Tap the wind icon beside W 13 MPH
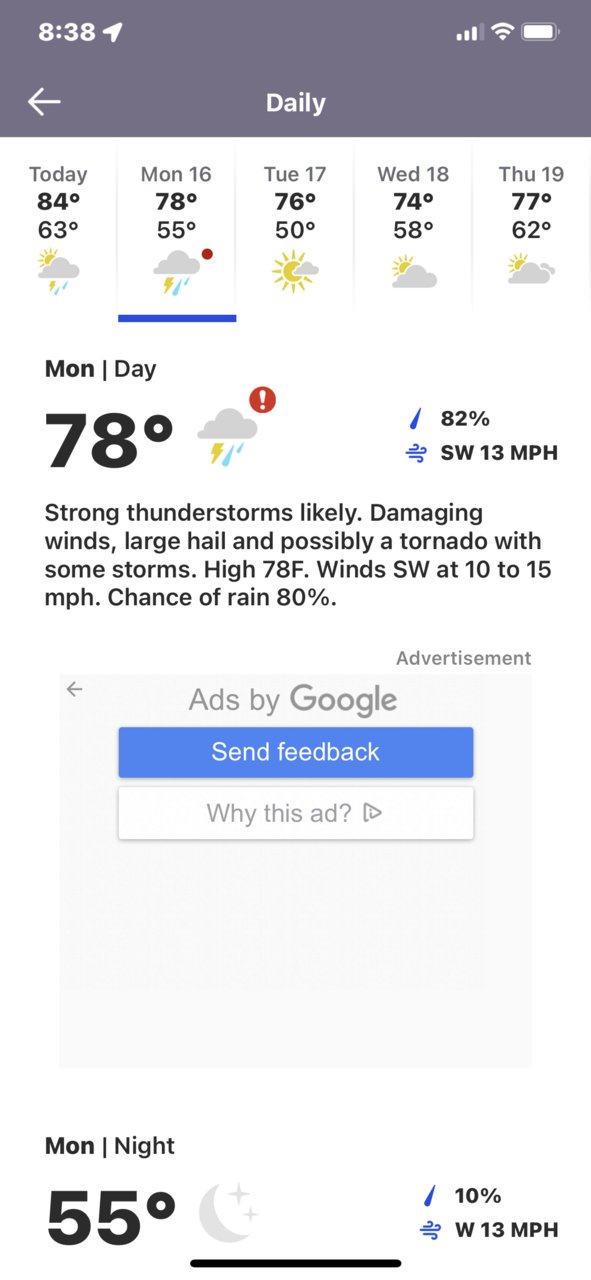The height and width of the screenshot is (1280, 591). point(431,1230)
